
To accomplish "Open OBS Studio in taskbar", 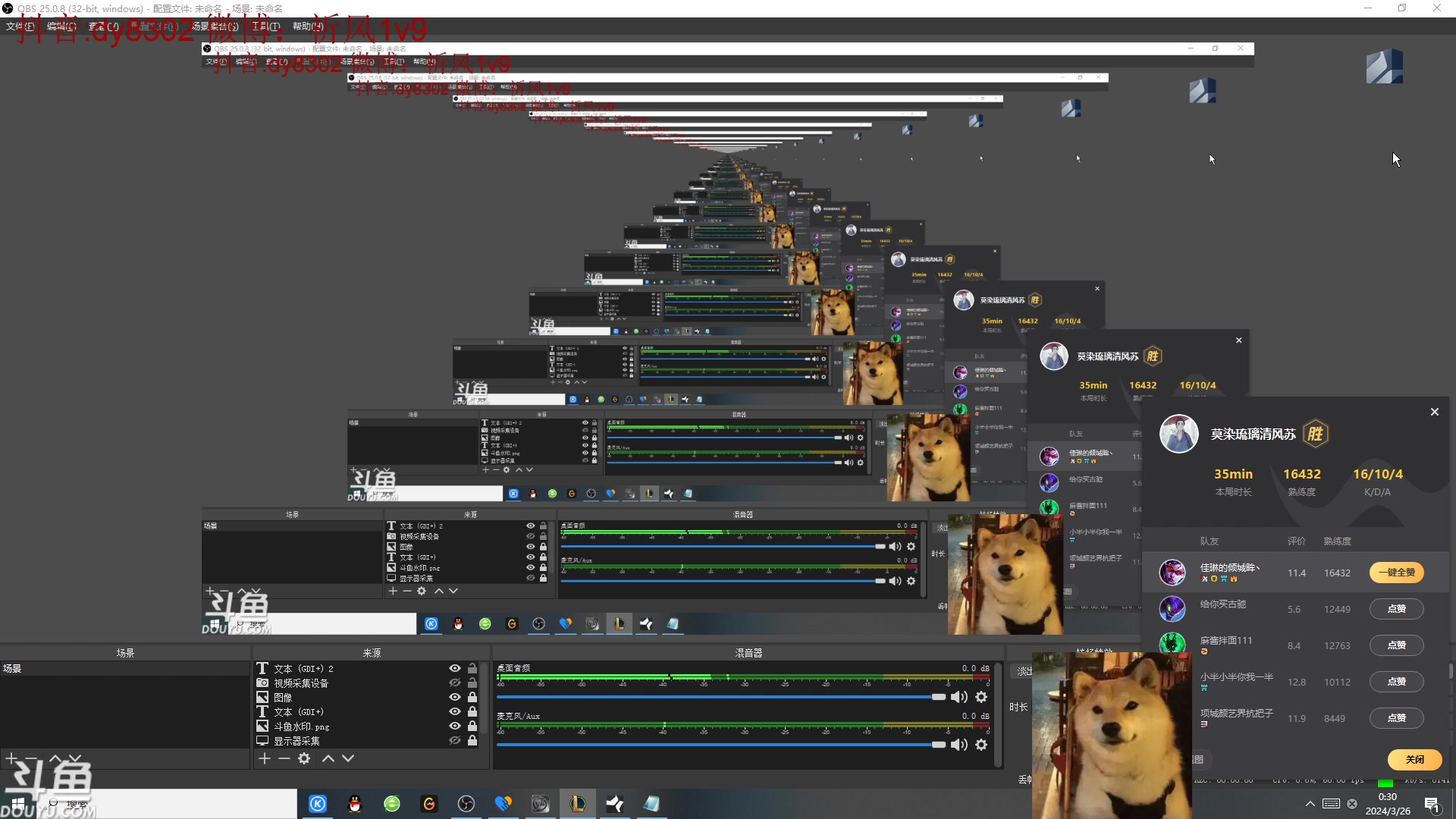I will tap(466, 804).
